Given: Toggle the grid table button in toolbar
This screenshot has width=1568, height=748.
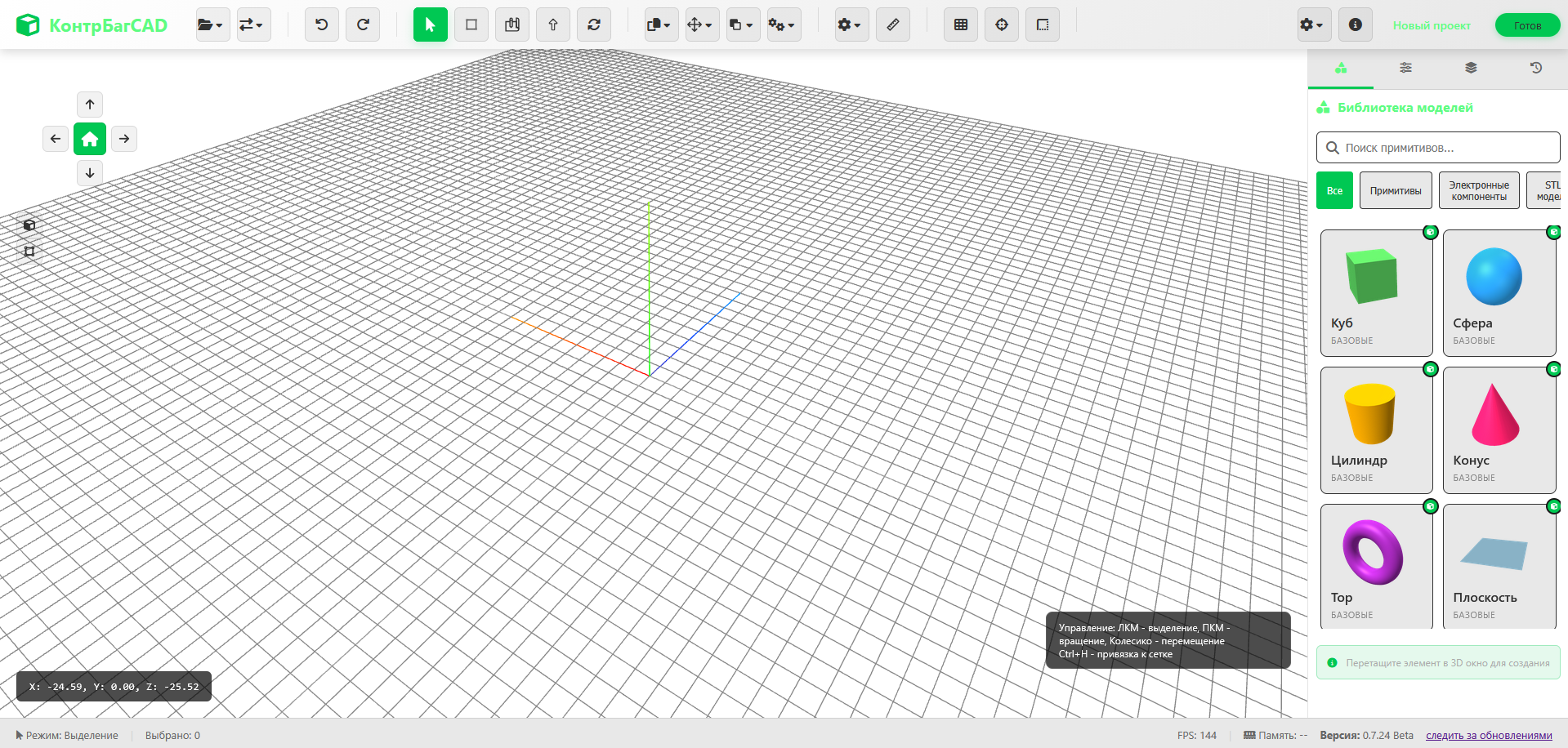Looking at the screenshot, I should [x=961, y=24].
